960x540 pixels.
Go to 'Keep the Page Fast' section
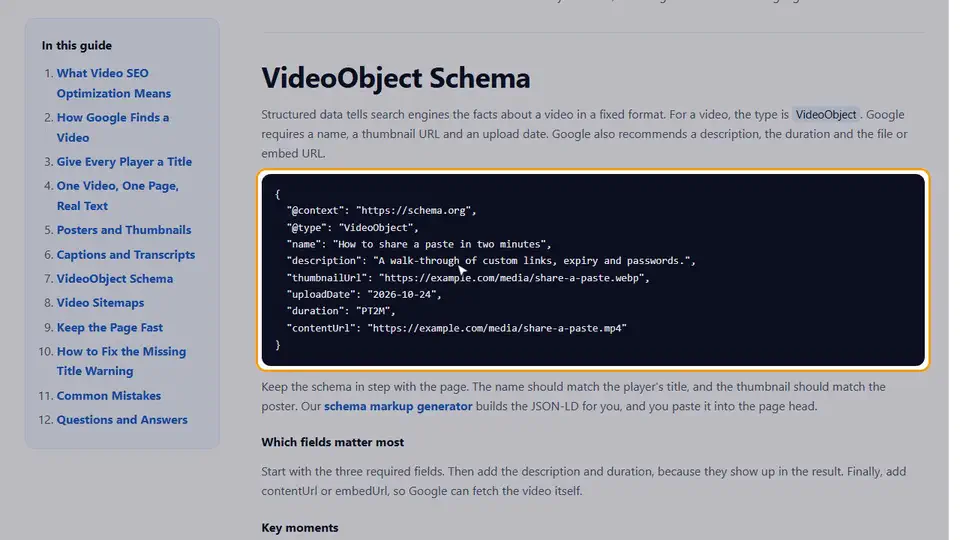pyautogui.click(x=110, y=328)
